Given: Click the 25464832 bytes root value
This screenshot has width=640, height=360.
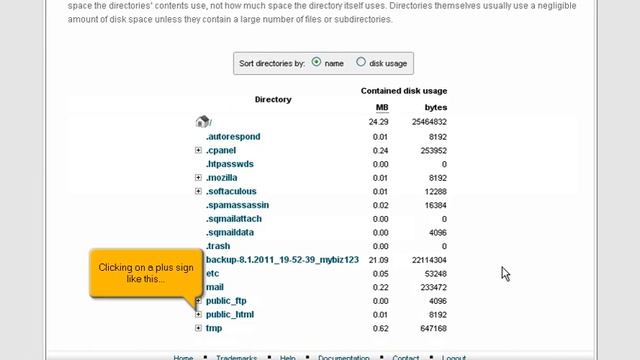Looking at the screenshot, I should click(x=429, y=122).
